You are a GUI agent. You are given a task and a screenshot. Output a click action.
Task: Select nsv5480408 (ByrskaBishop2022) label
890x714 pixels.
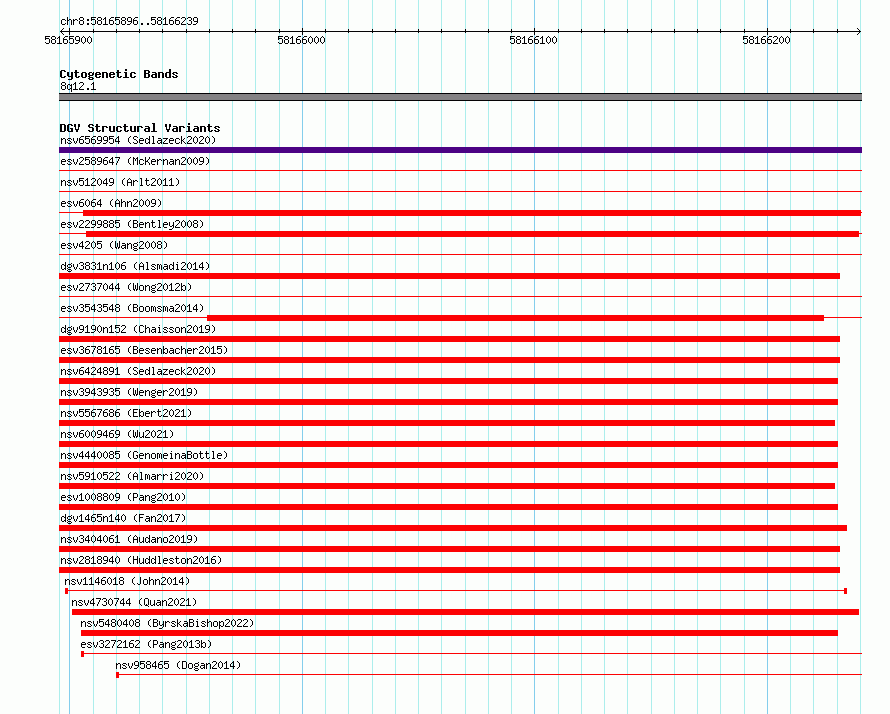pos(167,623)
